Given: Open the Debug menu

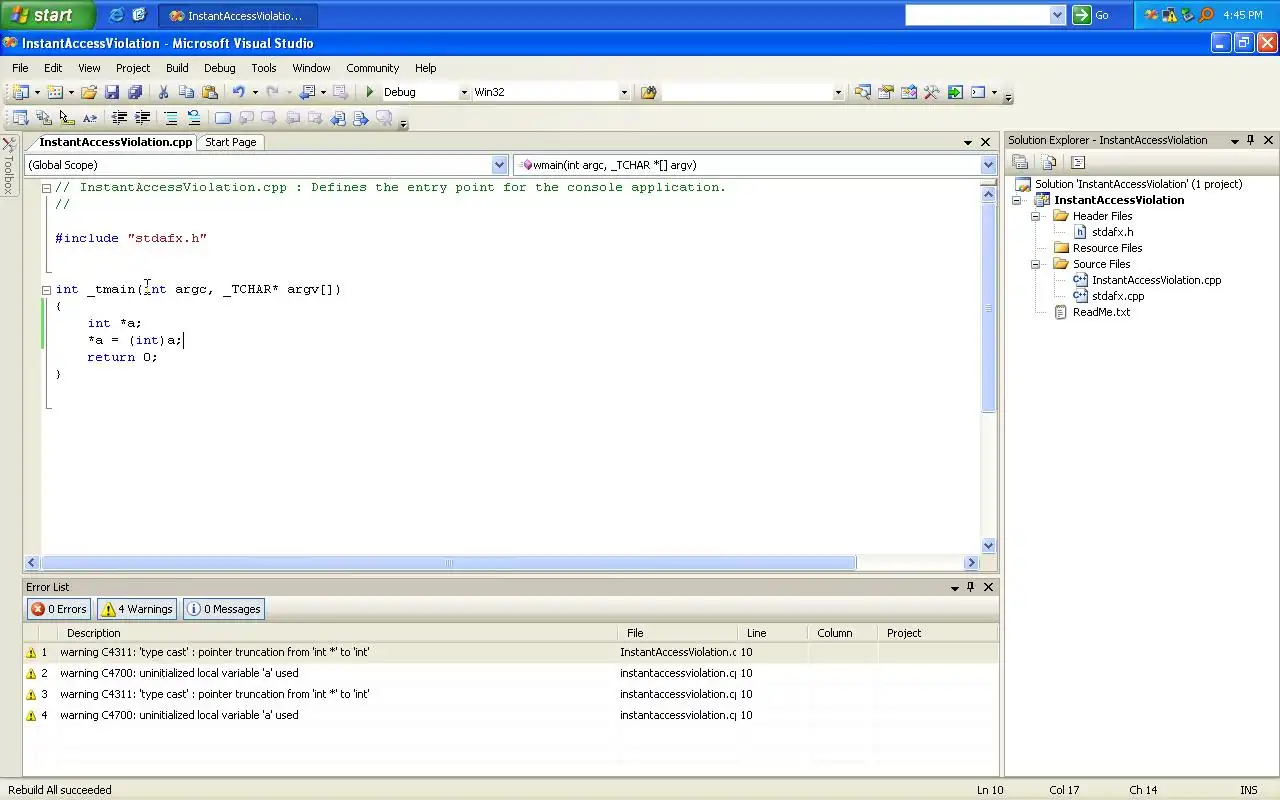Looking at the screenshot, I should click(219, 68).
